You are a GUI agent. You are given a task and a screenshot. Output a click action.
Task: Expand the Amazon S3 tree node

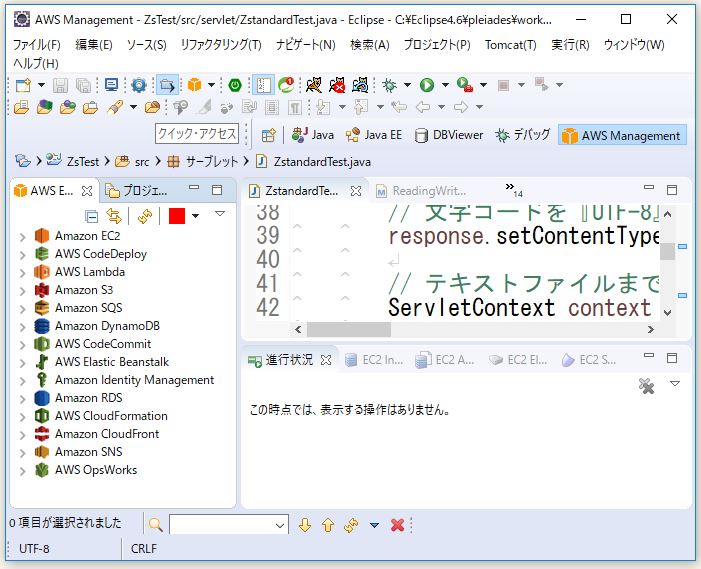[x=22, y=291]
